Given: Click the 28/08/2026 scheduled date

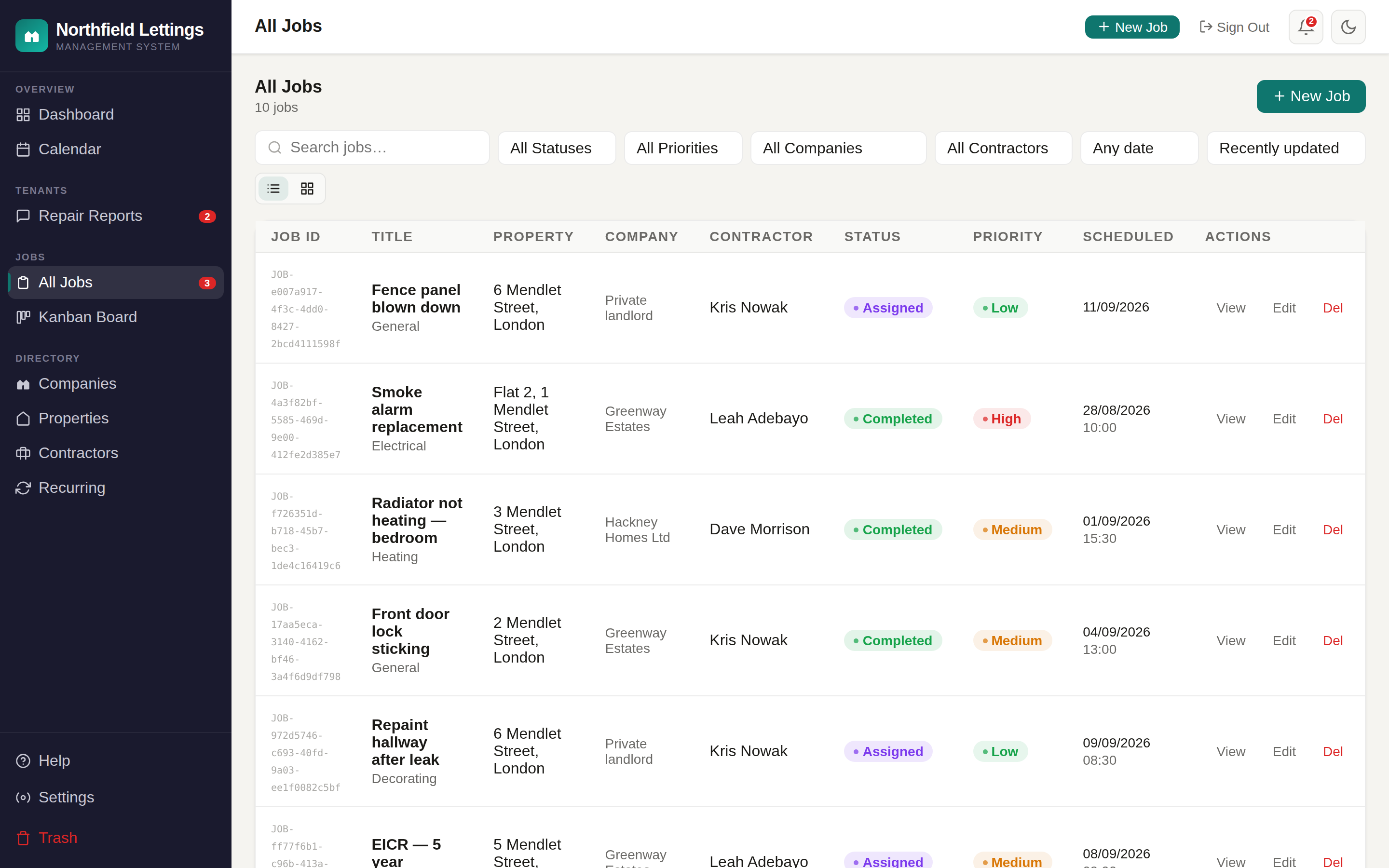Looking at the screenshot, I should coord(1117,410).
